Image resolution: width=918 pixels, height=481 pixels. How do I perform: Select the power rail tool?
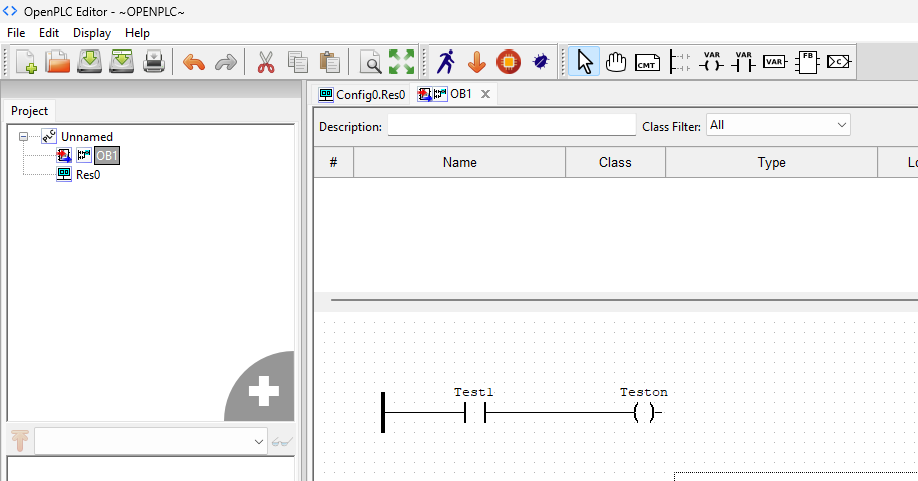tap(679, 62)
